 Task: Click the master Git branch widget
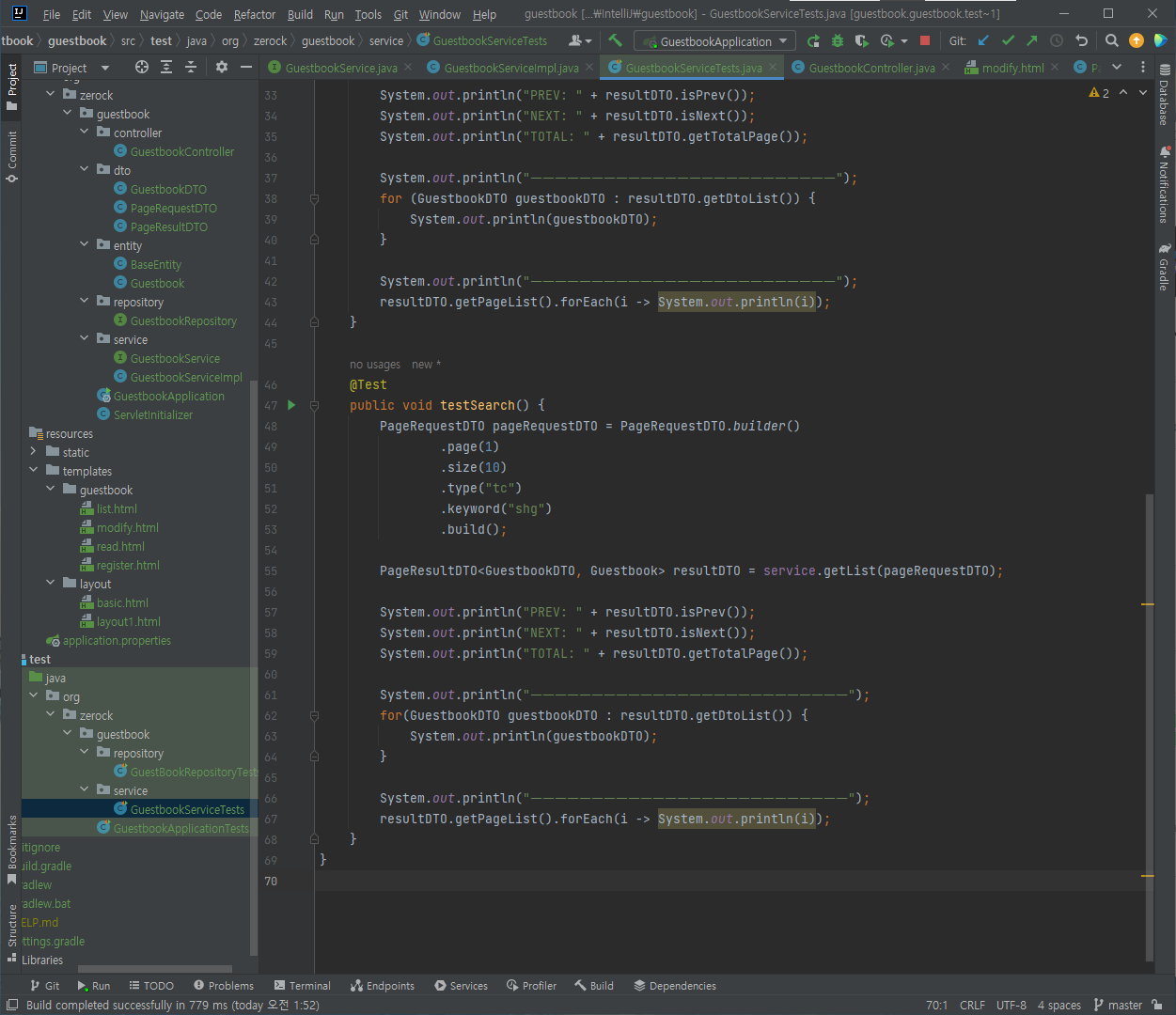click(1118, 1005)
